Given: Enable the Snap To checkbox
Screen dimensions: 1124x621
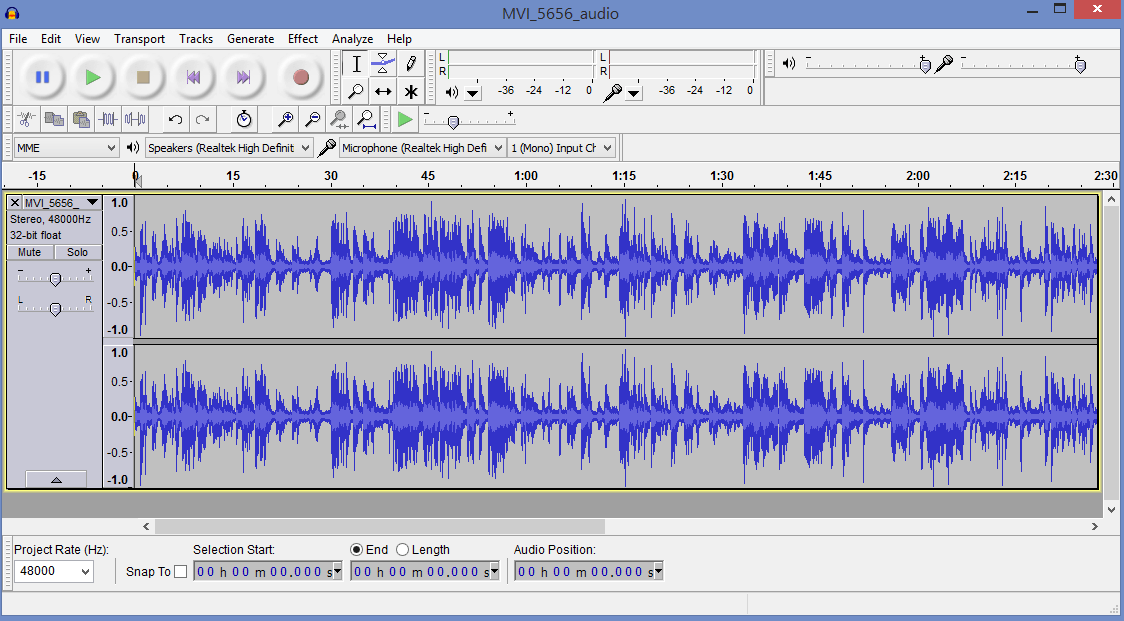Looking at the screenshot, I should tap(180, 570).
